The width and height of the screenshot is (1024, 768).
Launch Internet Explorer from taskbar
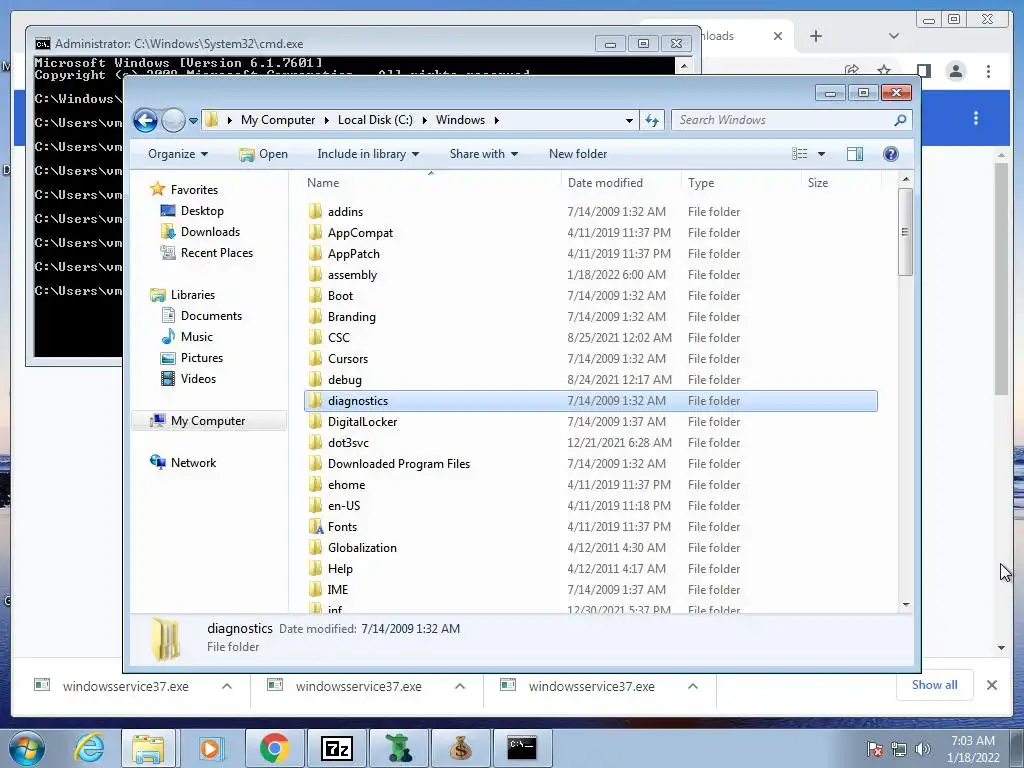(89, 748)
